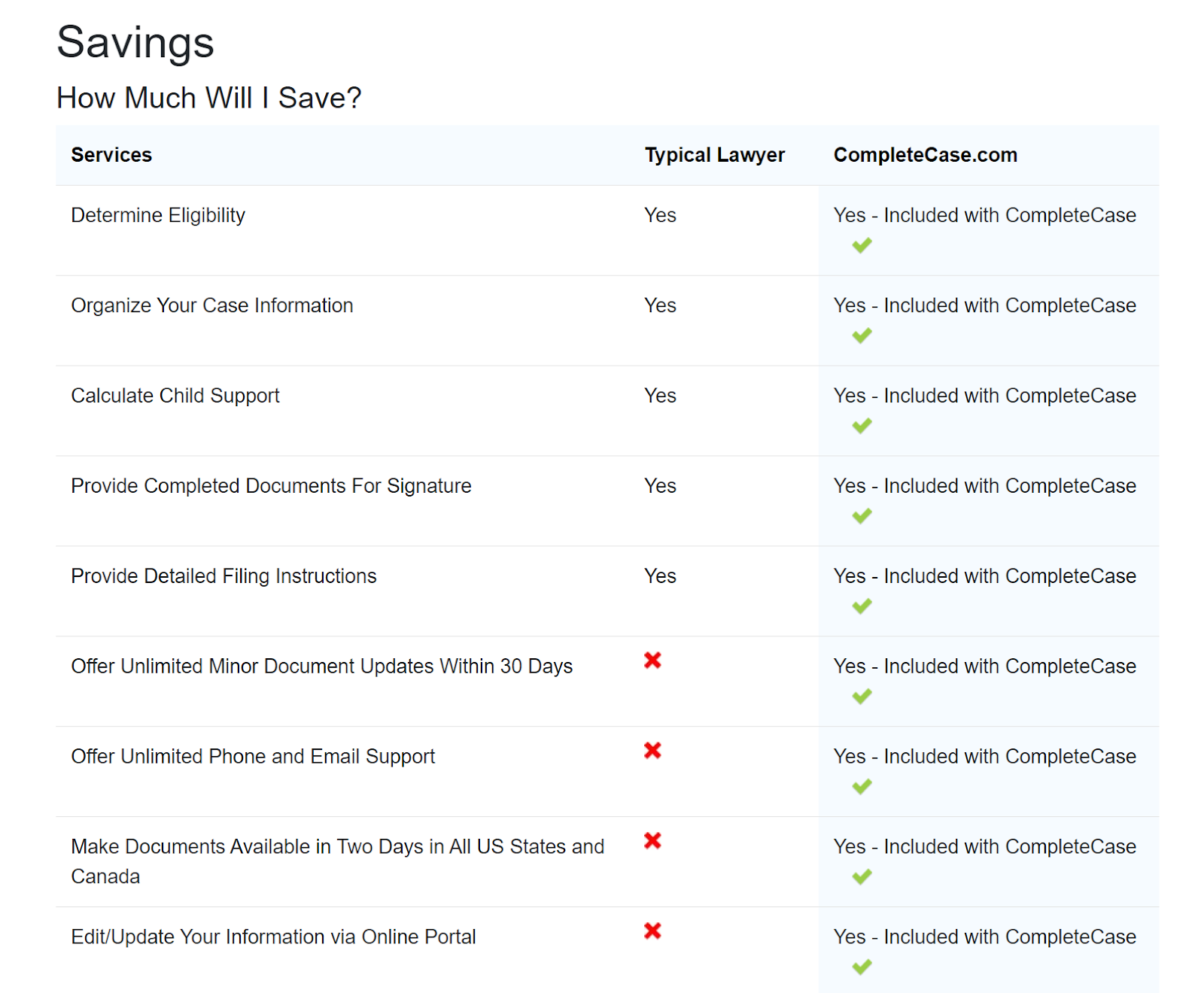Viewport: 1204px width, 993px height.
Task: Click green checkmark in Two Days availability row
Action: [x=862, y=877]
